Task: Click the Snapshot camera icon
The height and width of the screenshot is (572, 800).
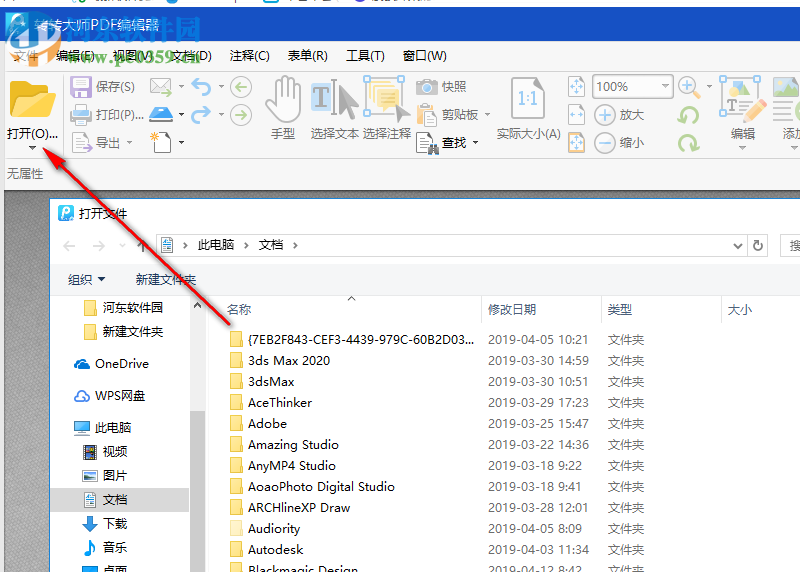Action: point(427,87)
